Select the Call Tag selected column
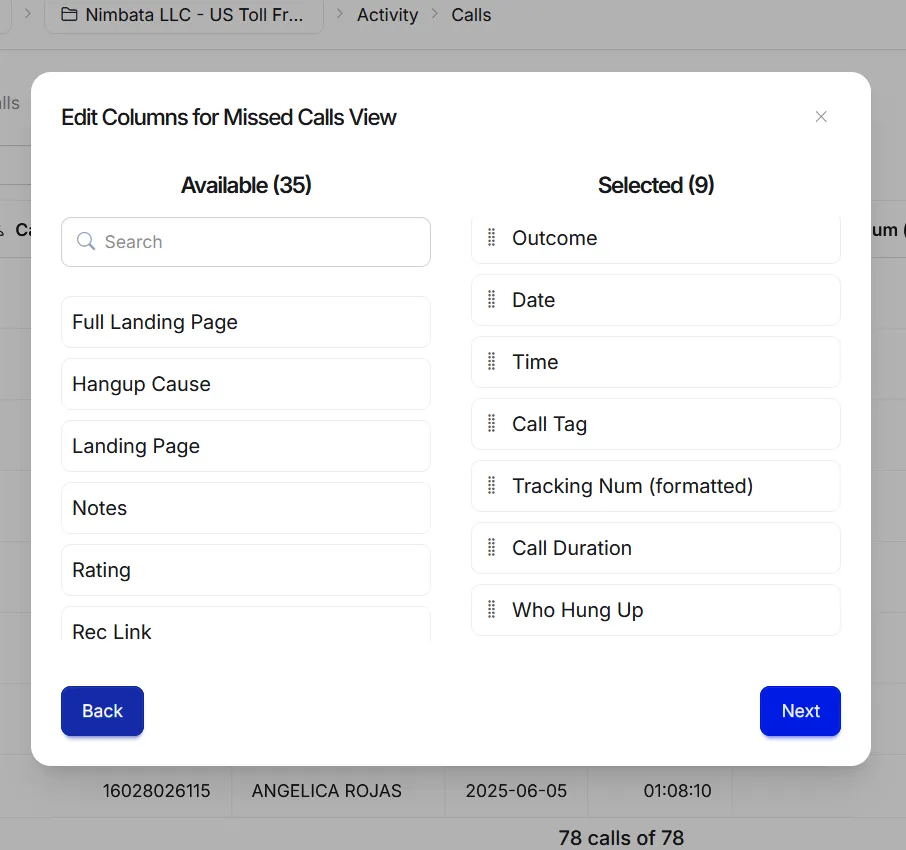Viewport: 906px width, 850px height. click(x=656, y=424)
